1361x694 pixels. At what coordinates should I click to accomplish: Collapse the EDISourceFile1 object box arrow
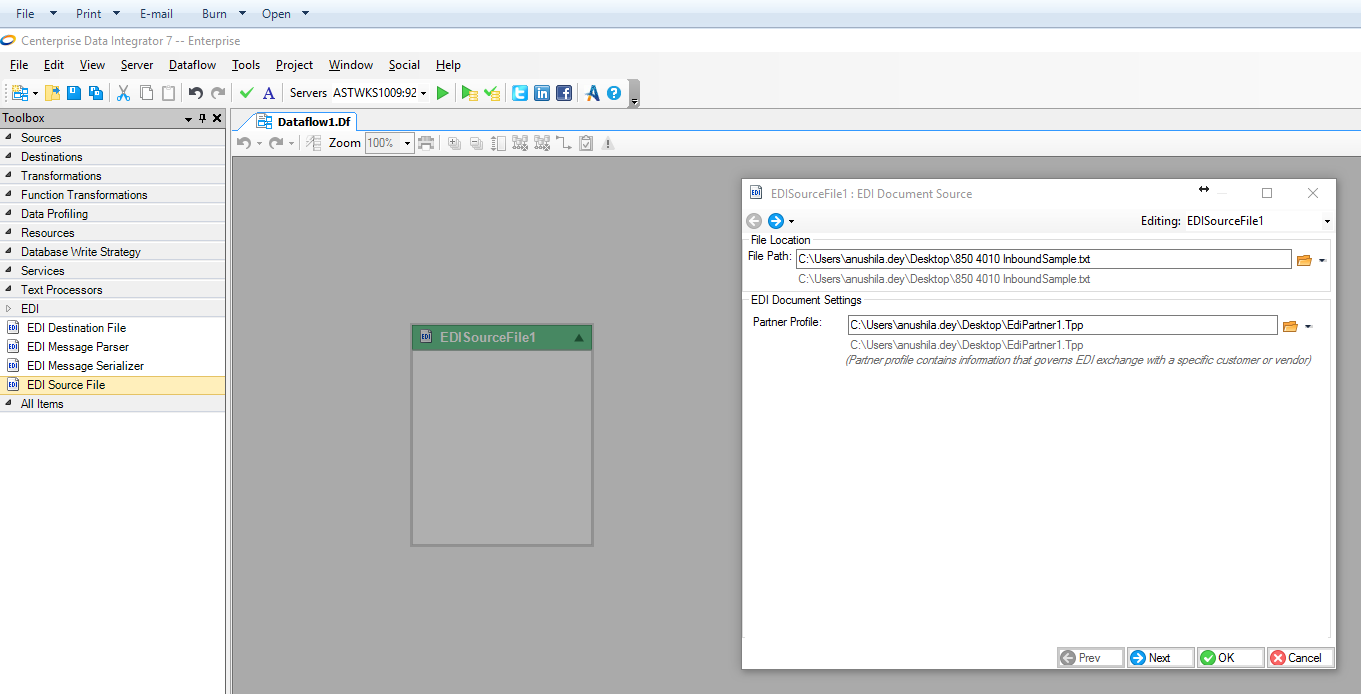(x=579, y=338)
